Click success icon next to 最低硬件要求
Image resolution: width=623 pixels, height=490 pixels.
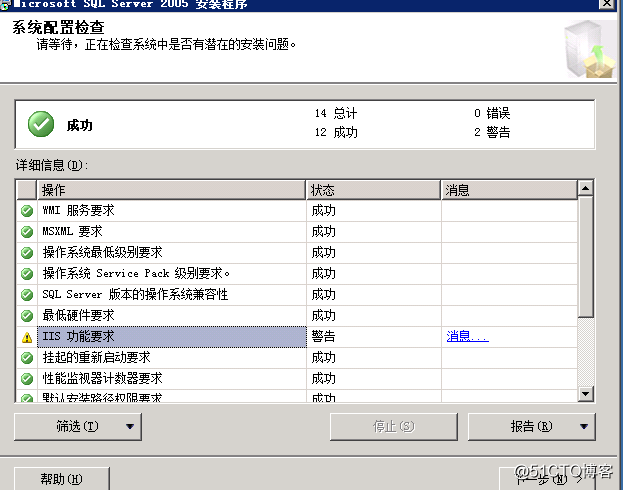click(27, 316)
